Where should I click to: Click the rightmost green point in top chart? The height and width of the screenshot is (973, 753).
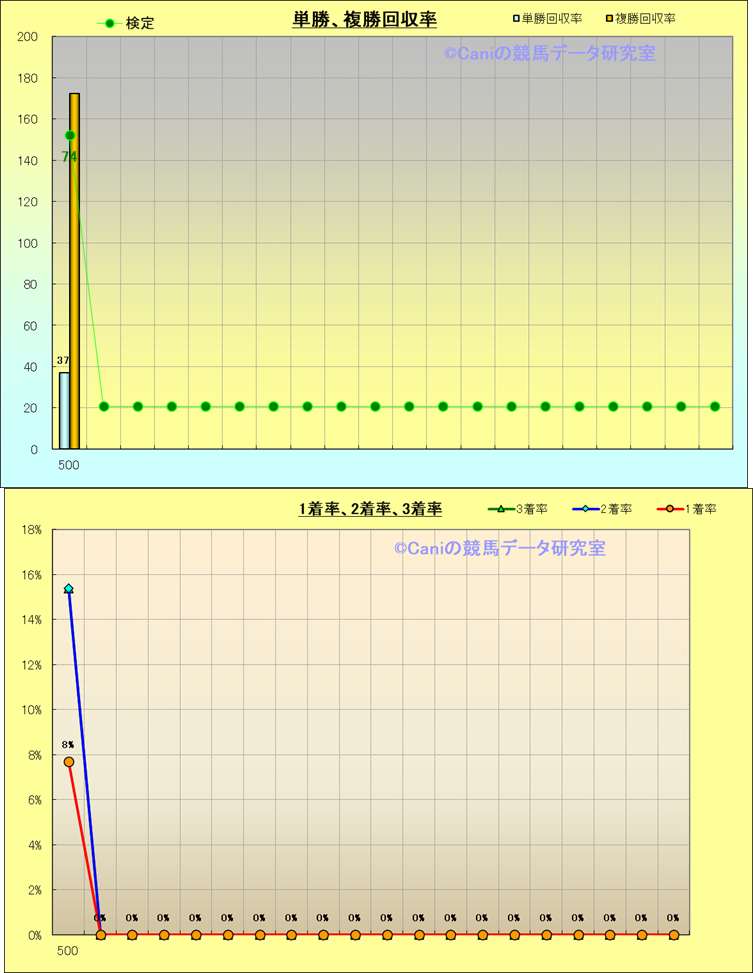[x=715, y=406]
